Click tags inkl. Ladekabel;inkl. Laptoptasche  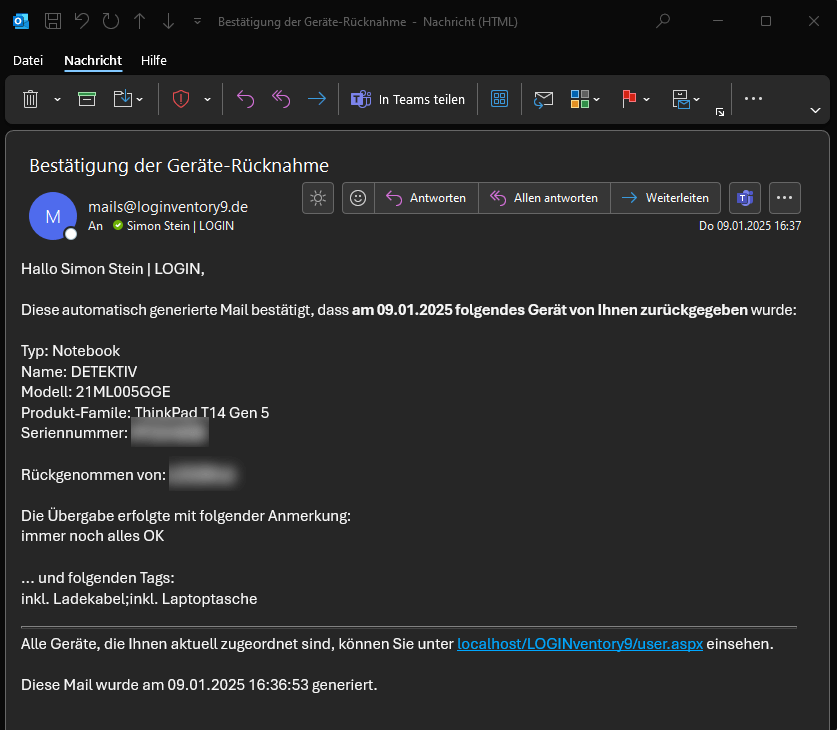tap(139, 599)
